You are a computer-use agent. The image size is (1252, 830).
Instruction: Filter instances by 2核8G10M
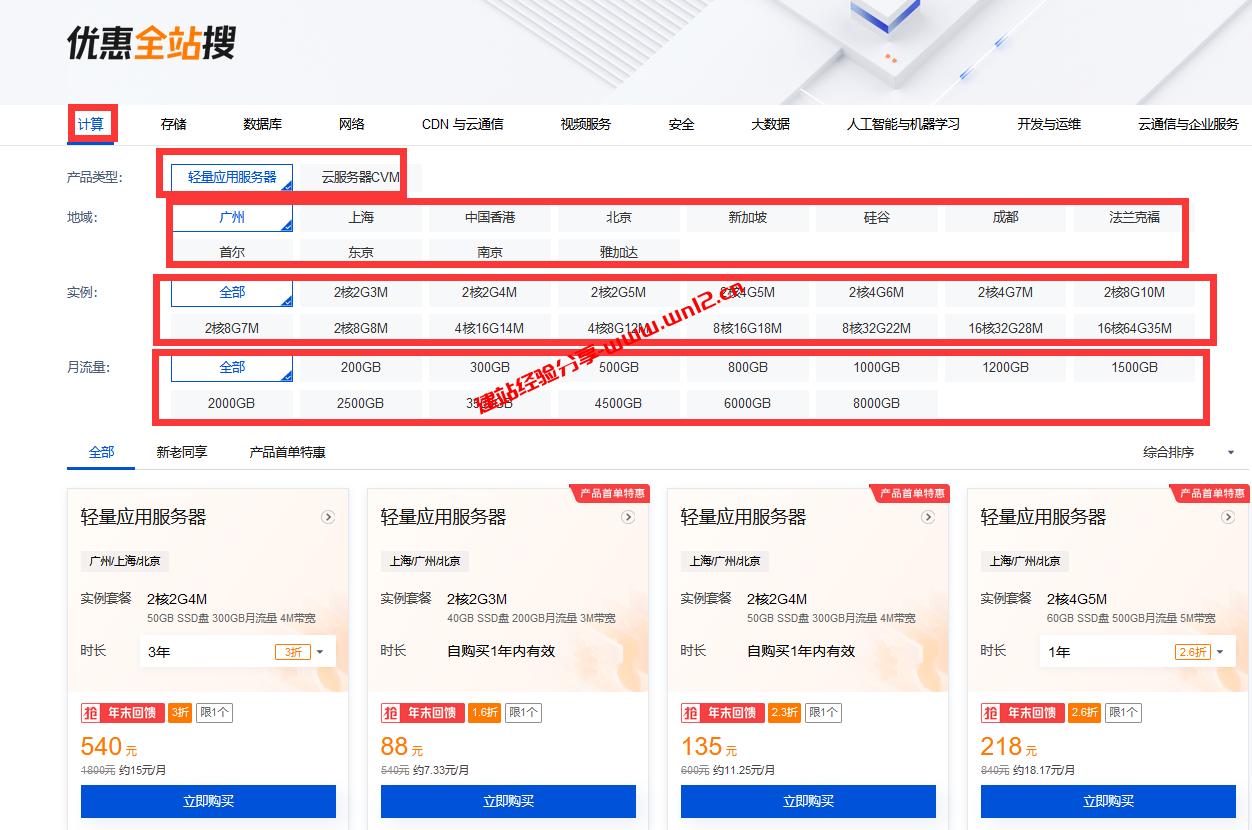click(x=1133, y=292)
